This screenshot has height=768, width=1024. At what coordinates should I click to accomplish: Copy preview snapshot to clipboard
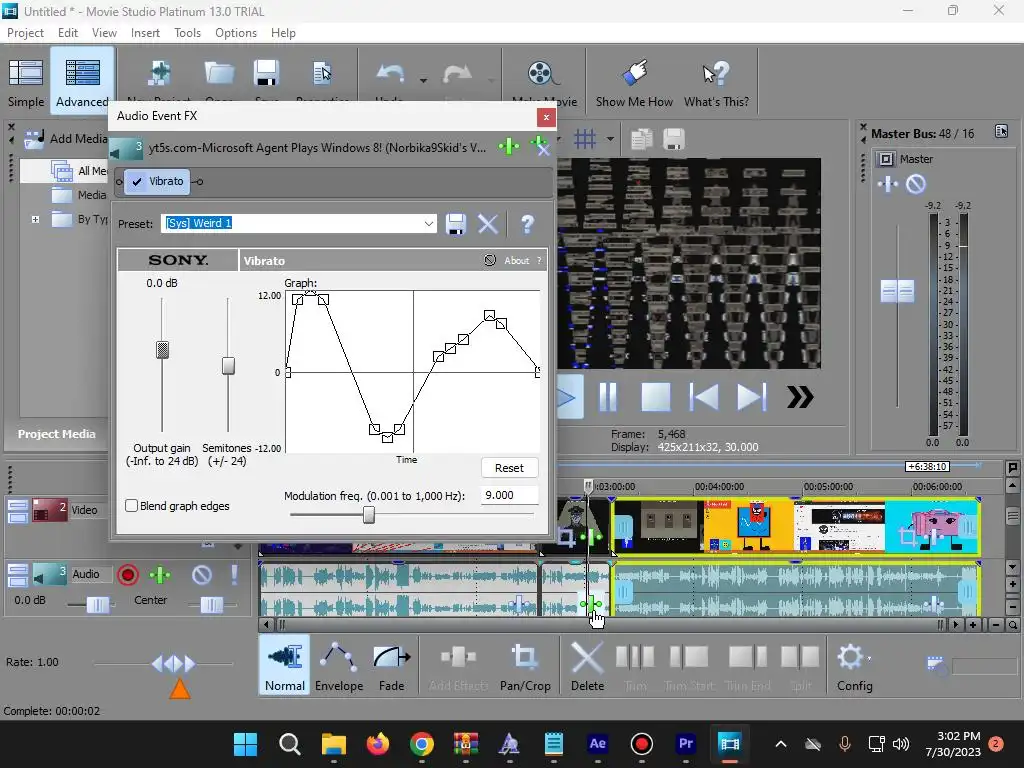[641, 139]
